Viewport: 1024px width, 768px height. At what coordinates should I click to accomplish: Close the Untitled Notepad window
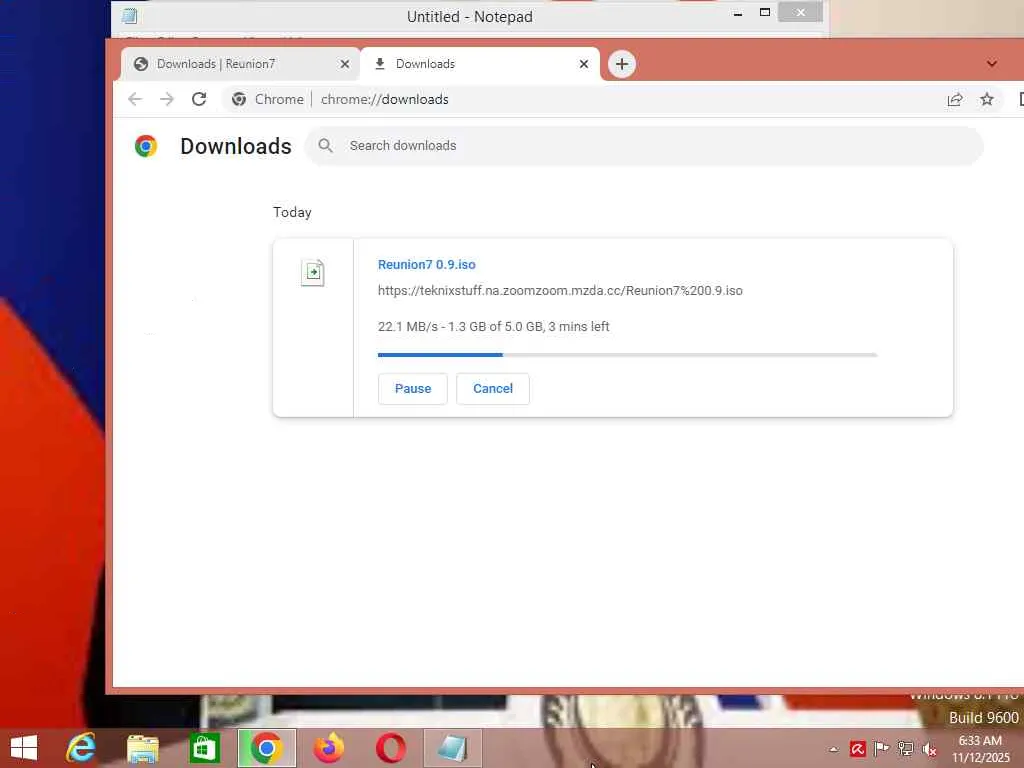[801, 12]
